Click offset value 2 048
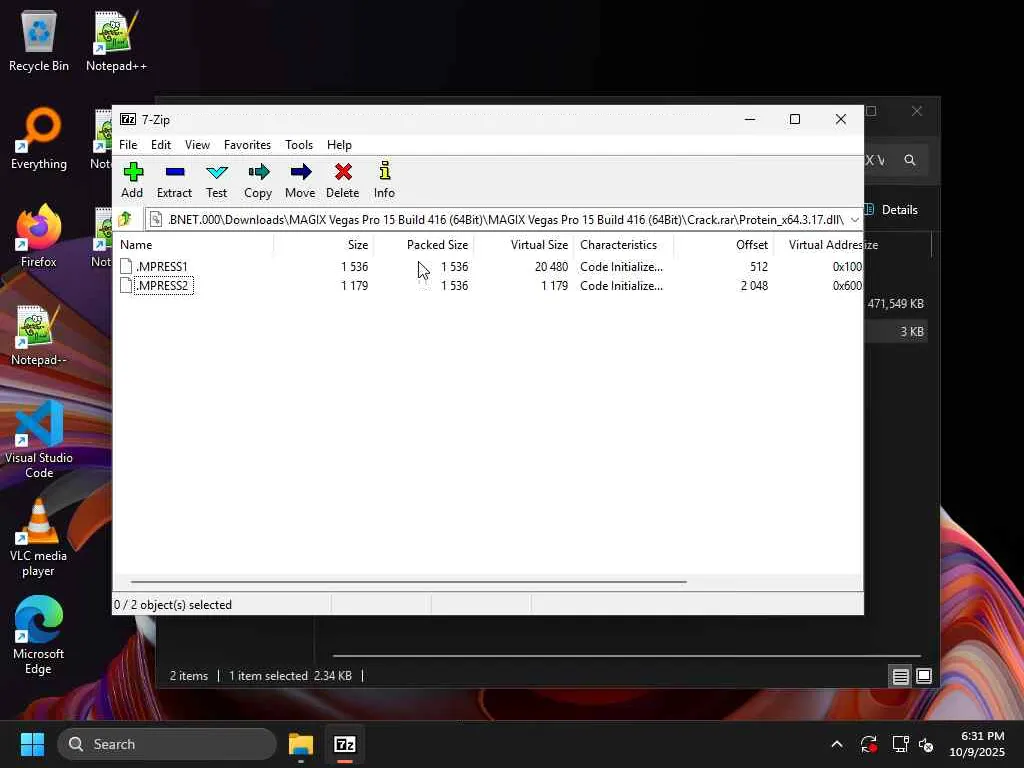 tap(754, 285)
